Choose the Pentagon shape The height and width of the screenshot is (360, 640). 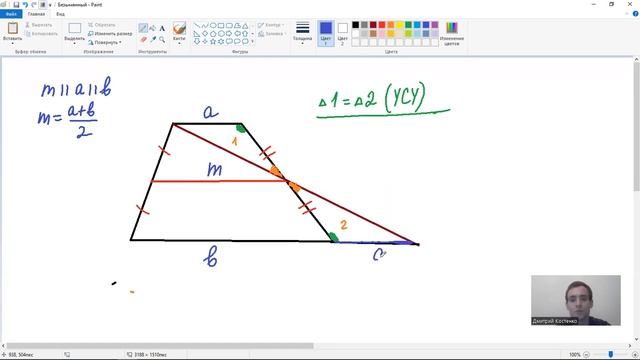coord(213,33)
